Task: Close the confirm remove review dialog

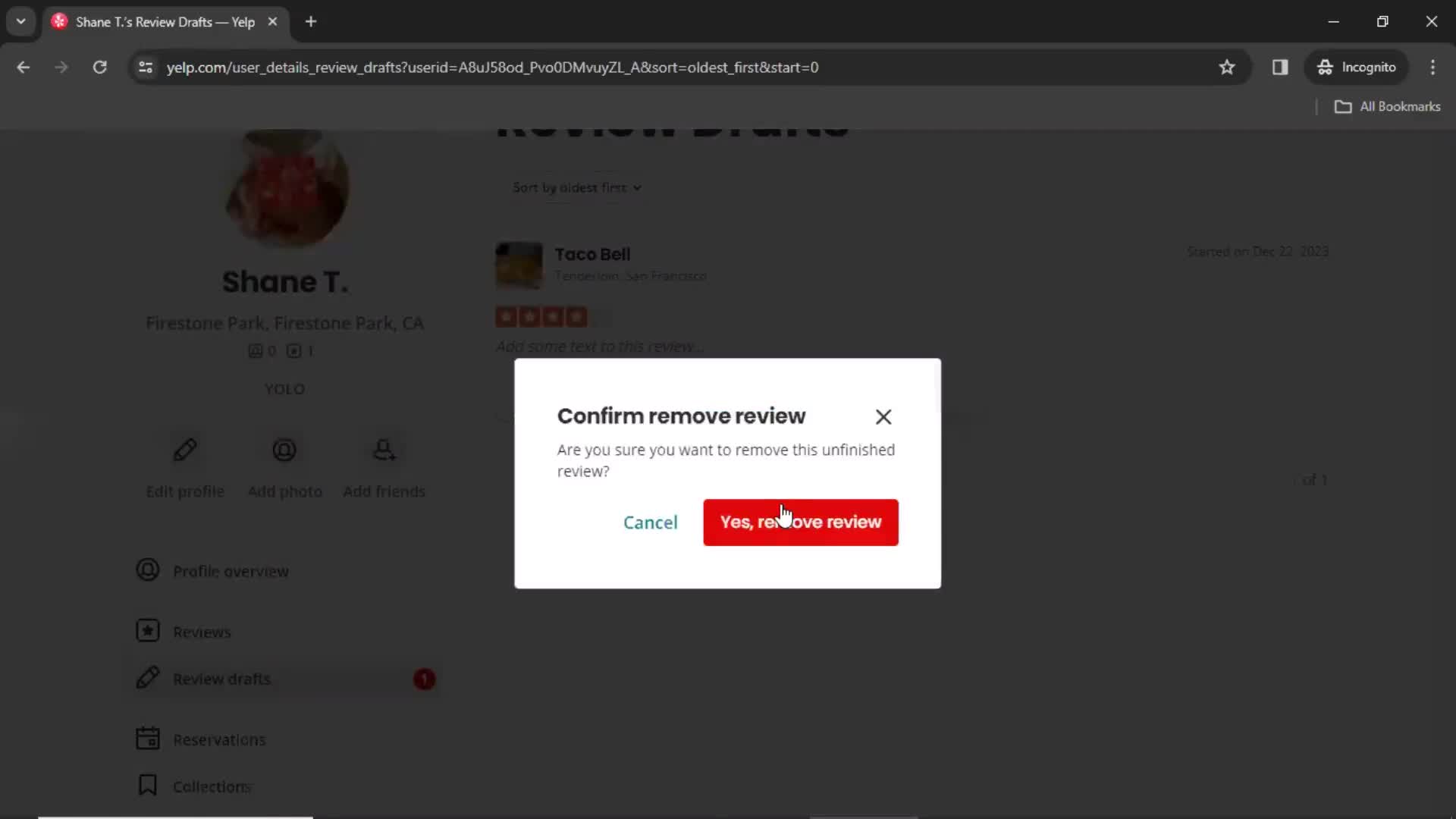Action: click(884, 416)
